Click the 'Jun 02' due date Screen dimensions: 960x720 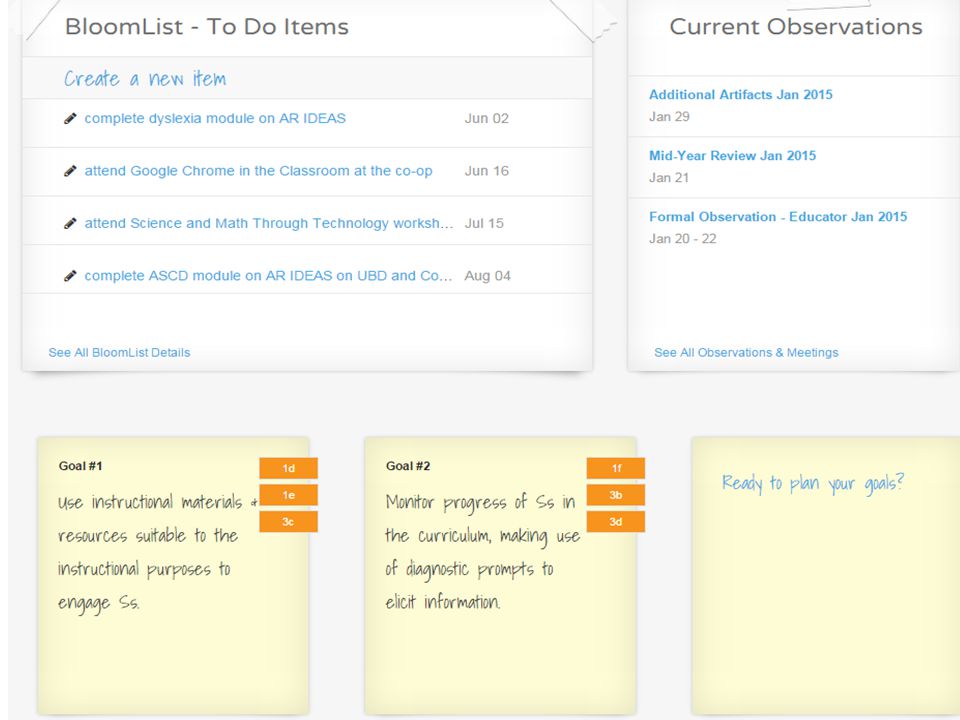[x=487, y=119]
